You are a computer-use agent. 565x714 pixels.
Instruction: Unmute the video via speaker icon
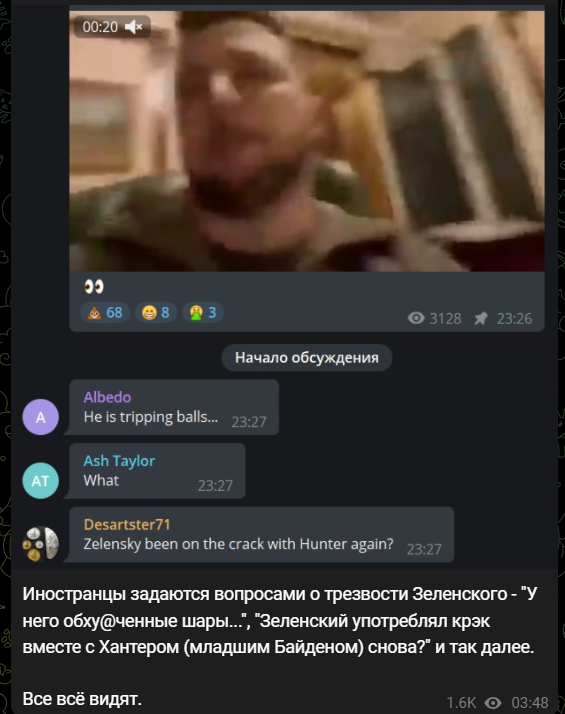pos(133,27)
